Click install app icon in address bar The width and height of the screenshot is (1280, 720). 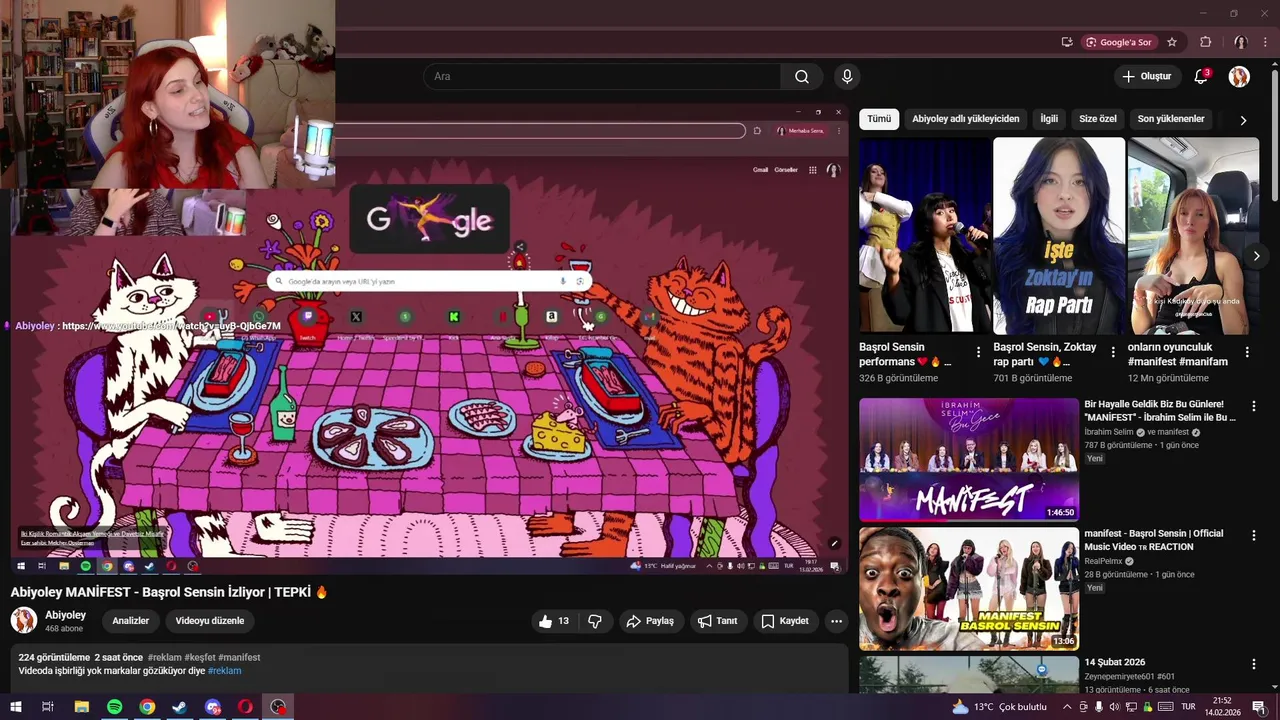pyautogui.click(x=1067, y=42)
